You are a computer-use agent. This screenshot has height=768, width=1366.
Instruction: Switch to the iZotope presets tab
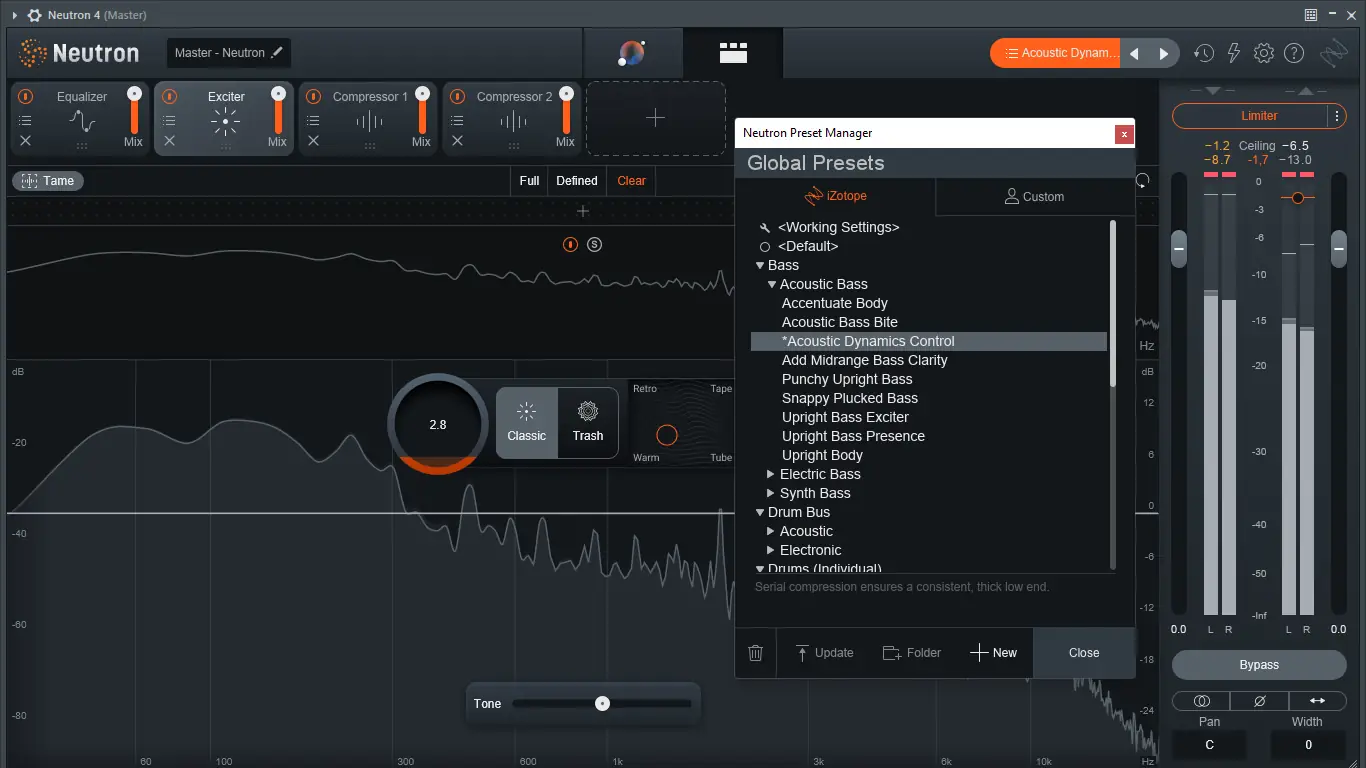pyautogui.click(x=836, y=197)
